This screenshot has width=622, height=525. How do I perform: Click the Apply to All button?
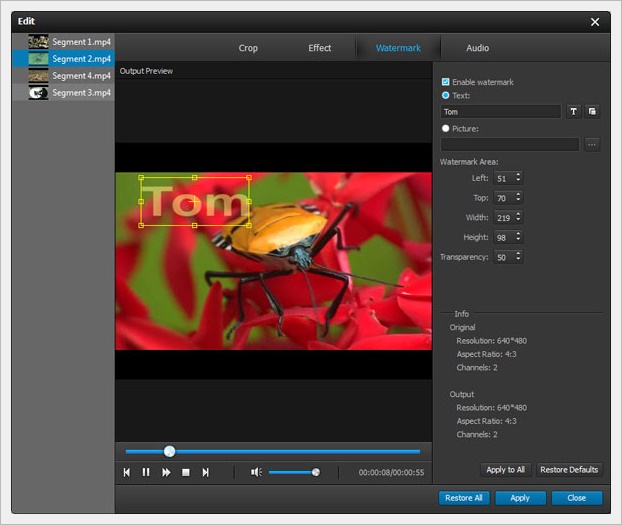[505, 470]
